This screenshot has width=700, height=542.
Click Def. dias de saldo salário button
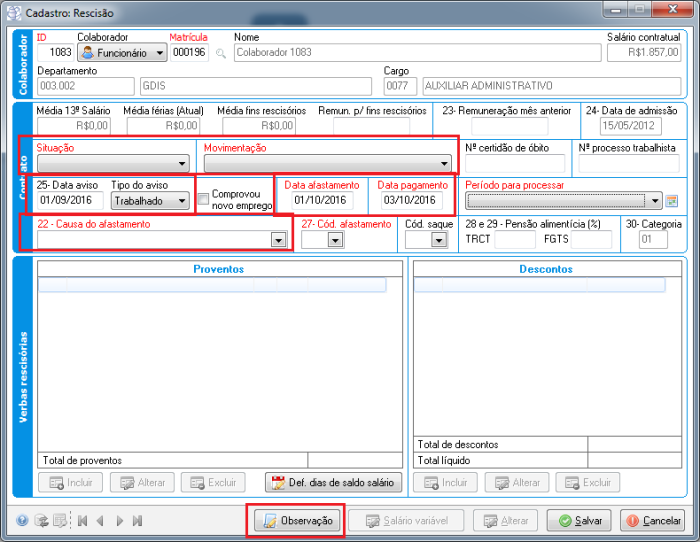point(334,483)
